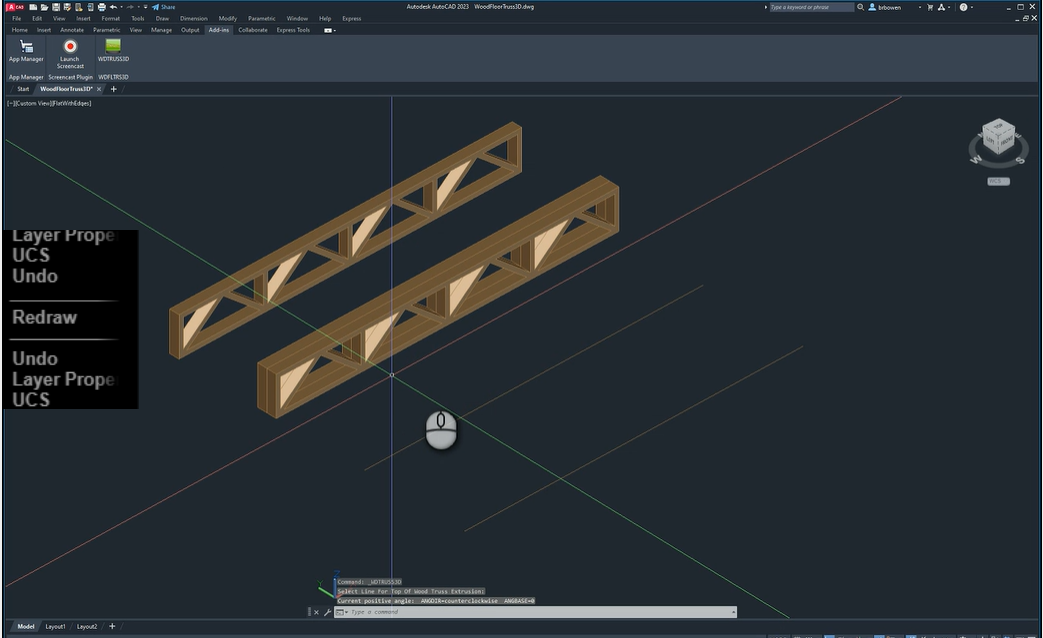
Task: Switch to the Layout1 tab
Action: [x=55, y=626]
